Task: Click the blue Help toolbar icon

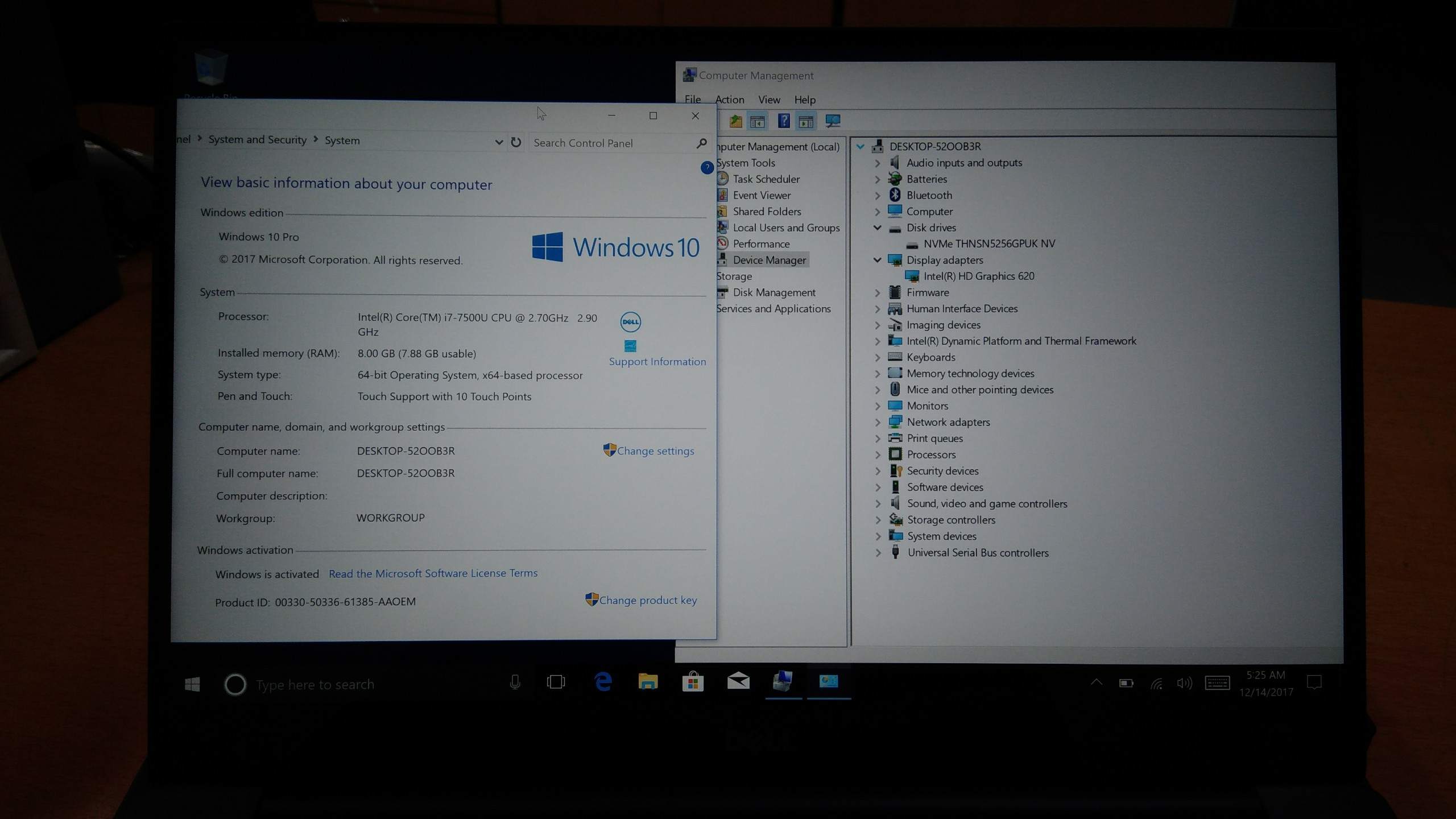Action: 783,121
